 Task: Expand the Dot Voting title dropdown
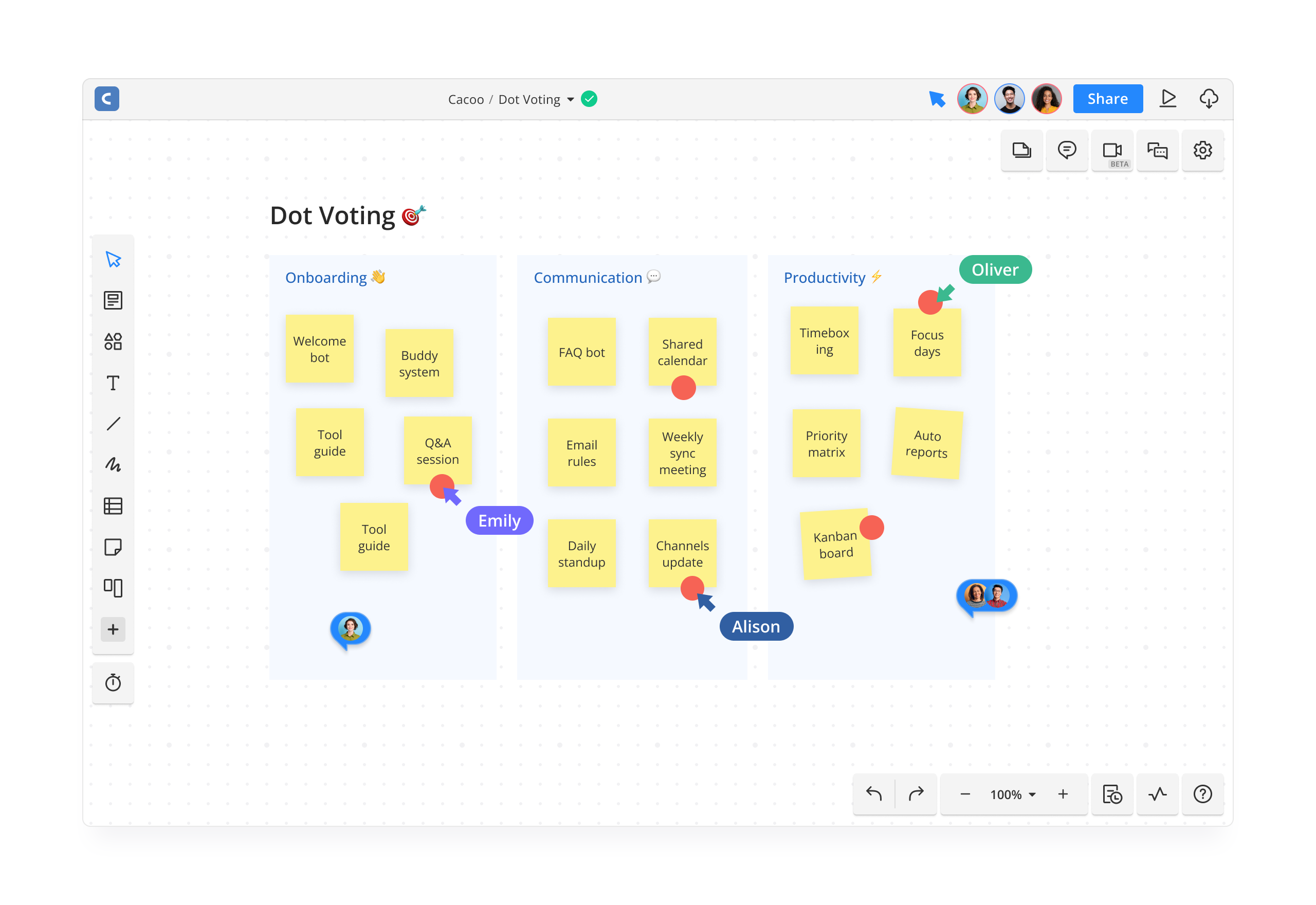coord(571,100)
